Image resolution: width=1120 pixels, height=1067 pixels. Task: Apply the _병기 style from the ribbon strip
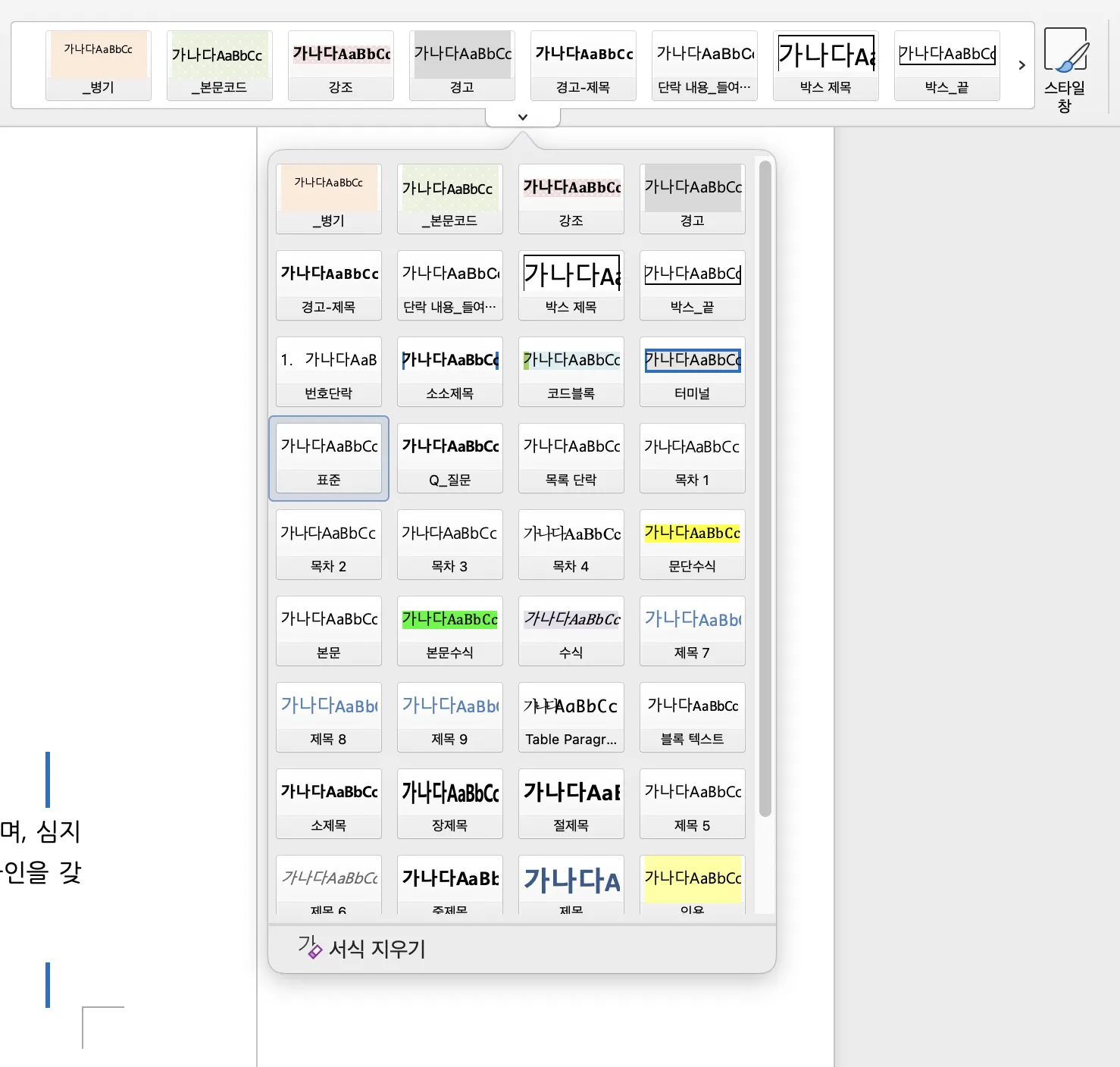[99, 66]
